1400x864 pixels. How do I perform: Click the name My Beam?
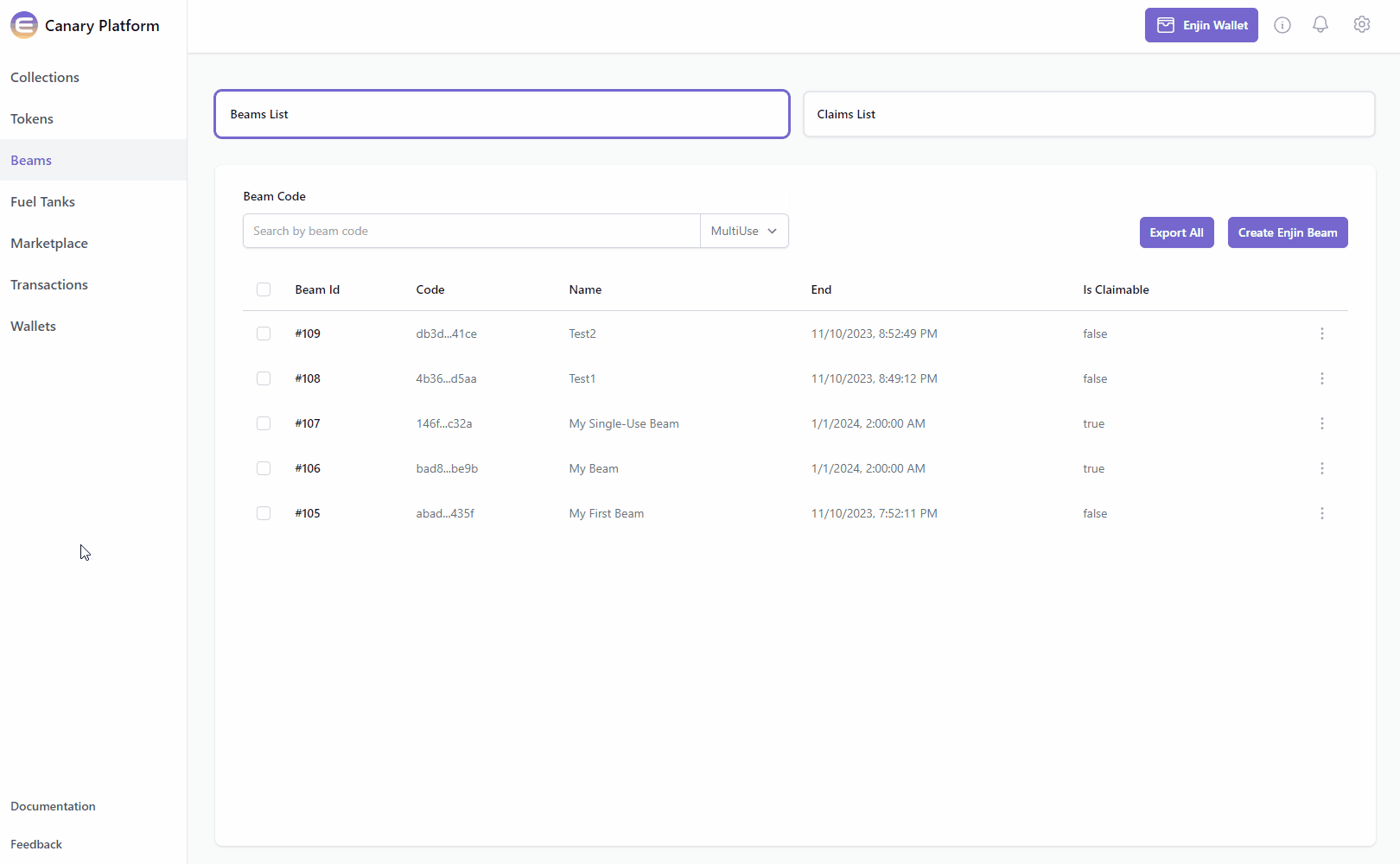tap(594, 468)
